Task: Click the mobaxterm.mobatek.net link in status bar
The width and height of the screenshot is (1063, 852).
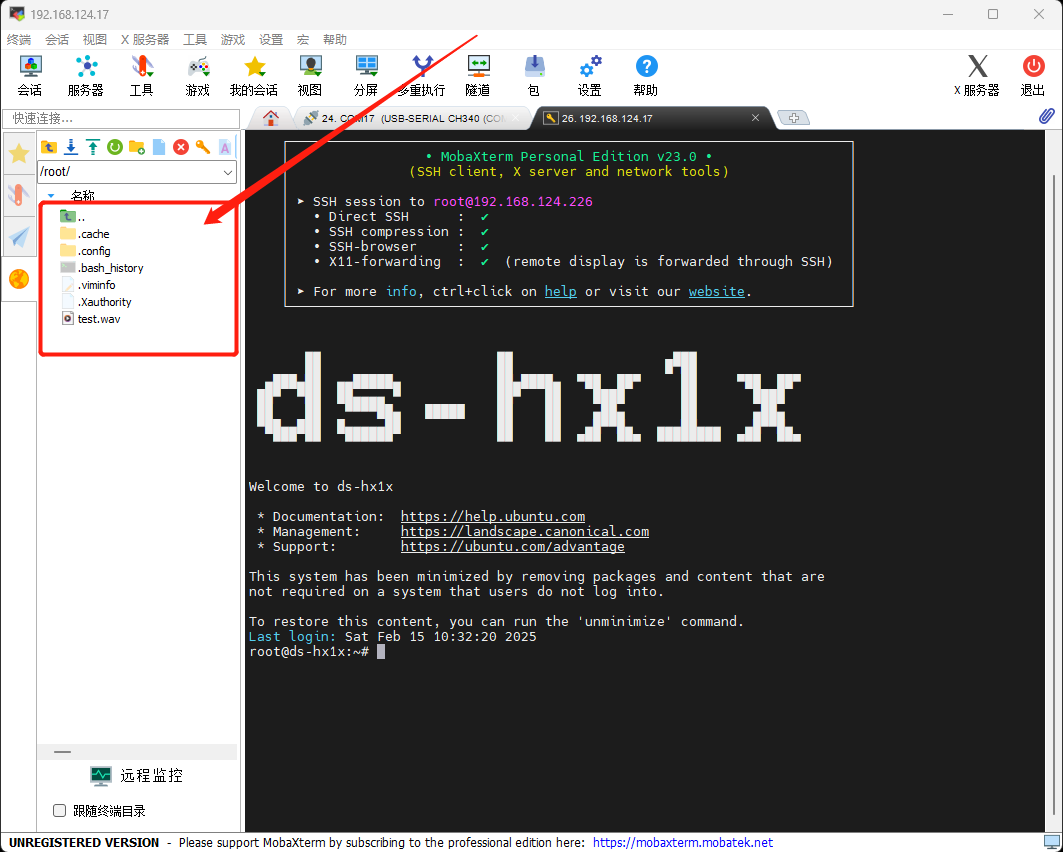Action: pos(682,843)
